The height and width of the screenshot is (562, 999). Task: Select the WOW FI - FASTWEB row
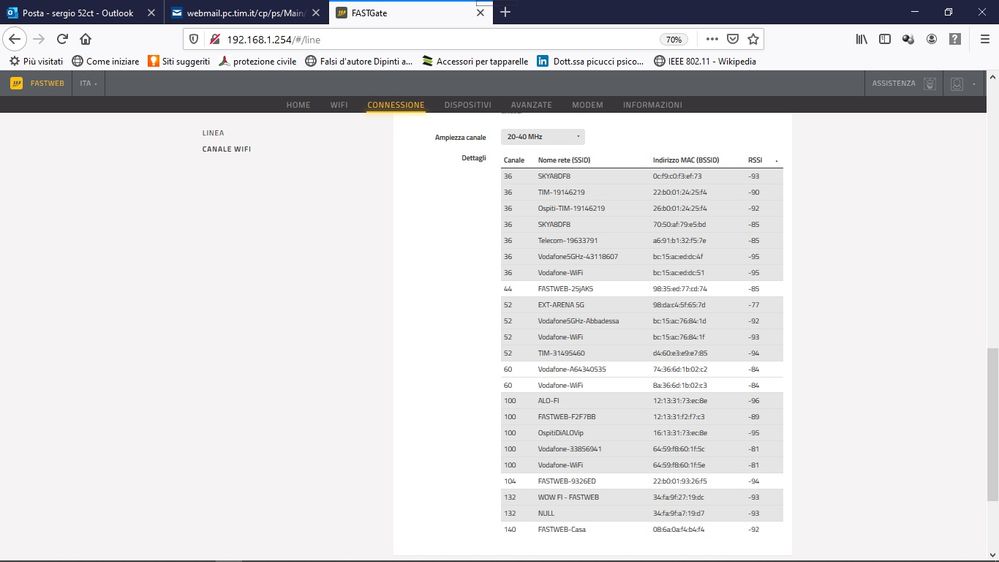(642, 497)
